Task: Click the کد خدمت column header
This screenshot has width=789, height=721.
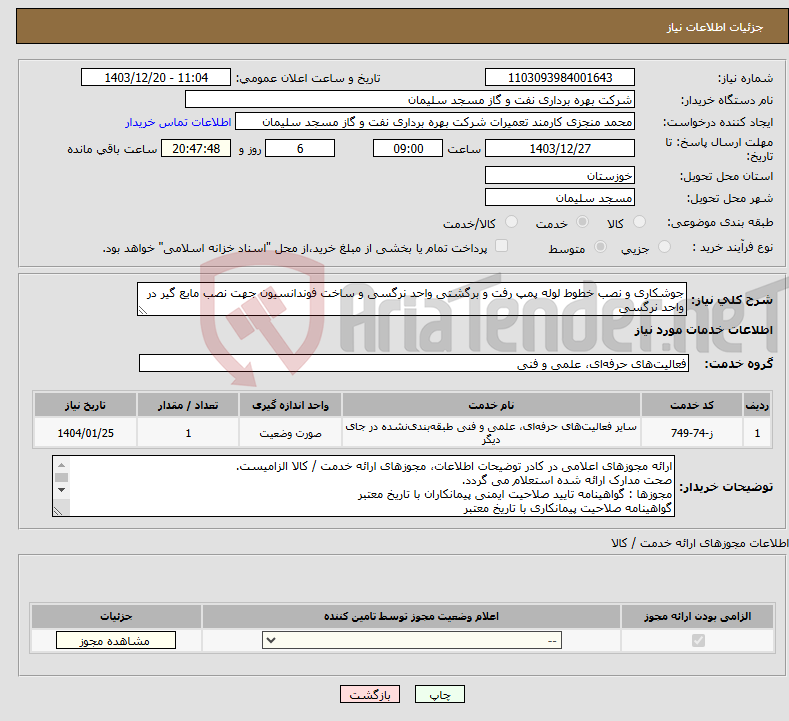Action: tap(692, 405)
